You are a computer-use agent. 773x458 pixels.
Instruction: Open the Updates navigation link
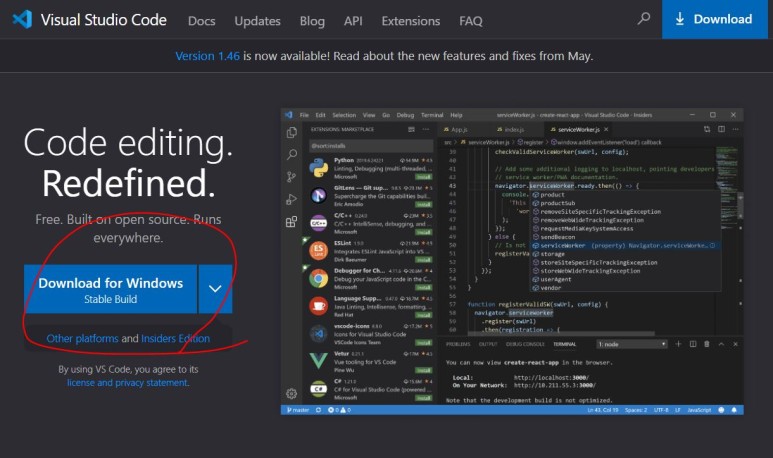click(x=257, y=21)
